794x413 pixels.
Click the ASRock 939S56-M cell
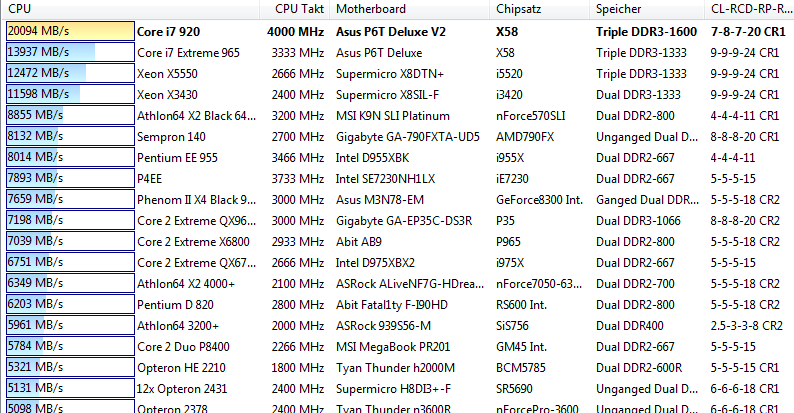383,326
